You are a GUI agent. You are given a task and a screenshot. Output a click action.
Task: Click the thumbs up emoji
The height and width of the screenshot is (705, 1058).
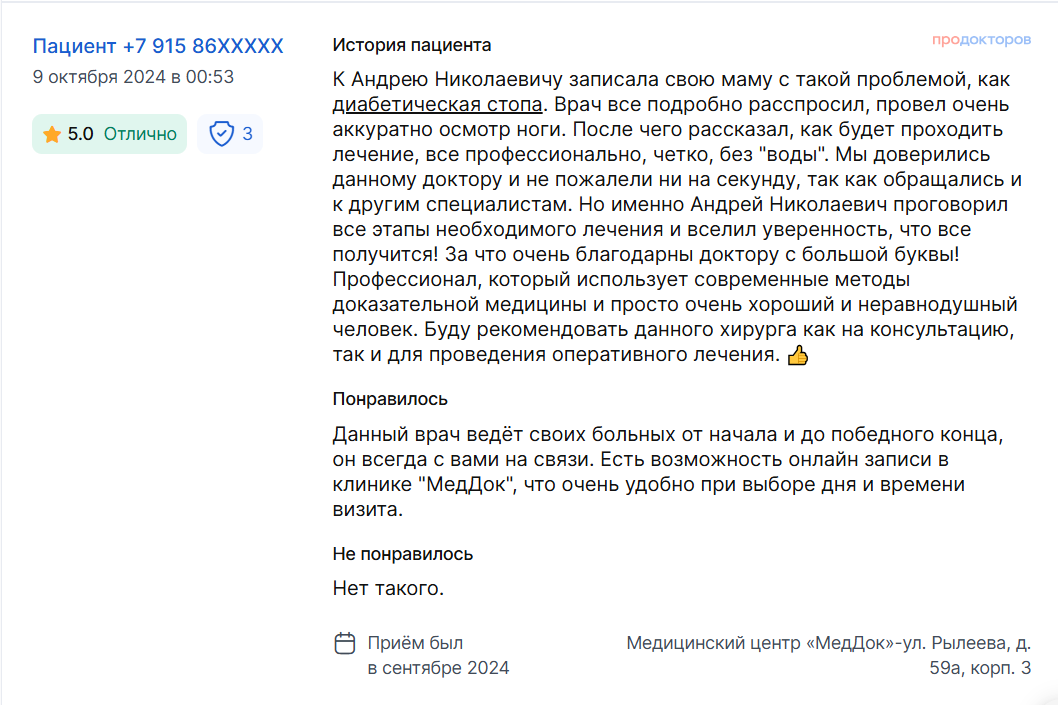798,355
